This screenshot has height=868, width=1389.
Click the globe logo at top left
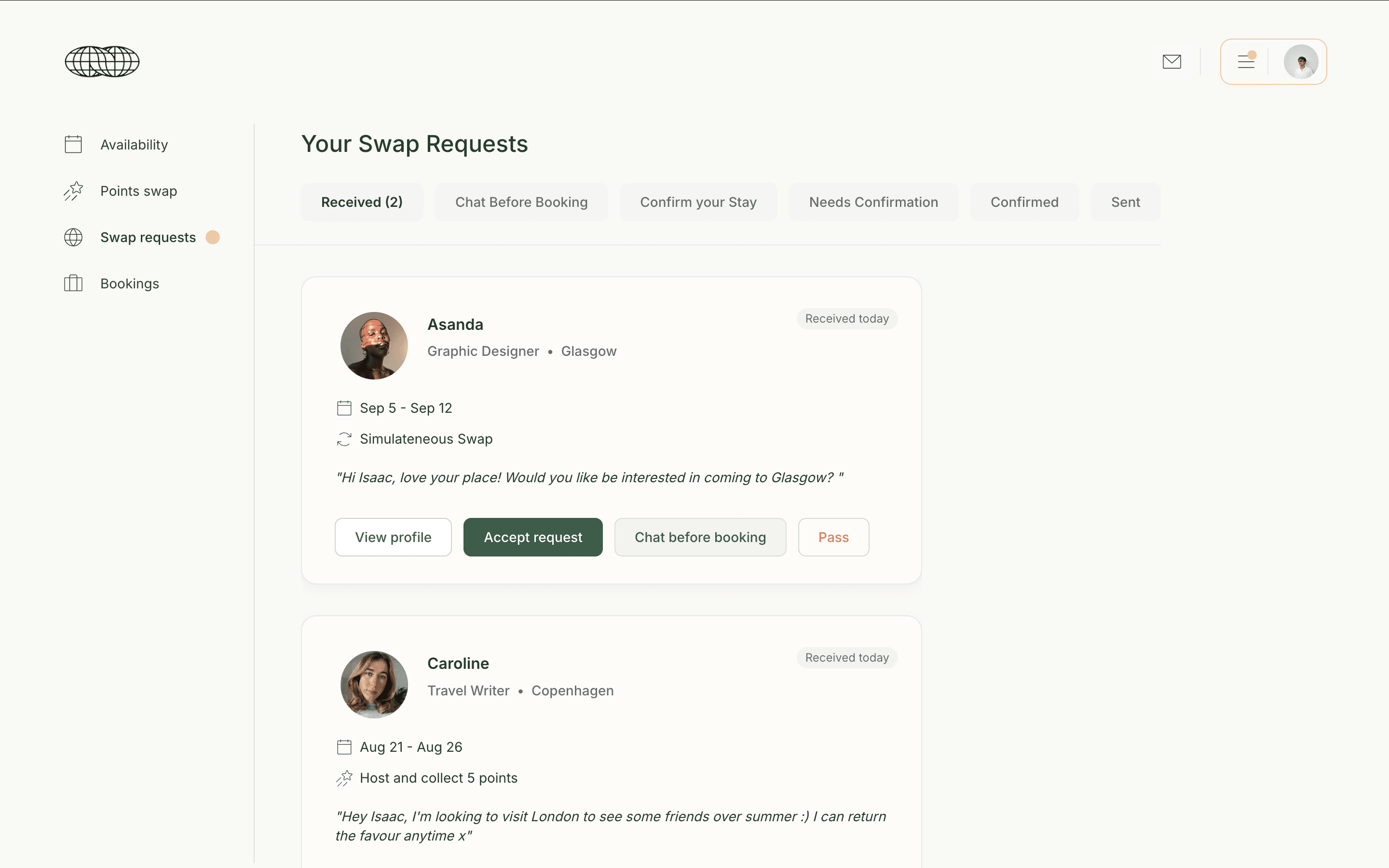click(102, 61)
